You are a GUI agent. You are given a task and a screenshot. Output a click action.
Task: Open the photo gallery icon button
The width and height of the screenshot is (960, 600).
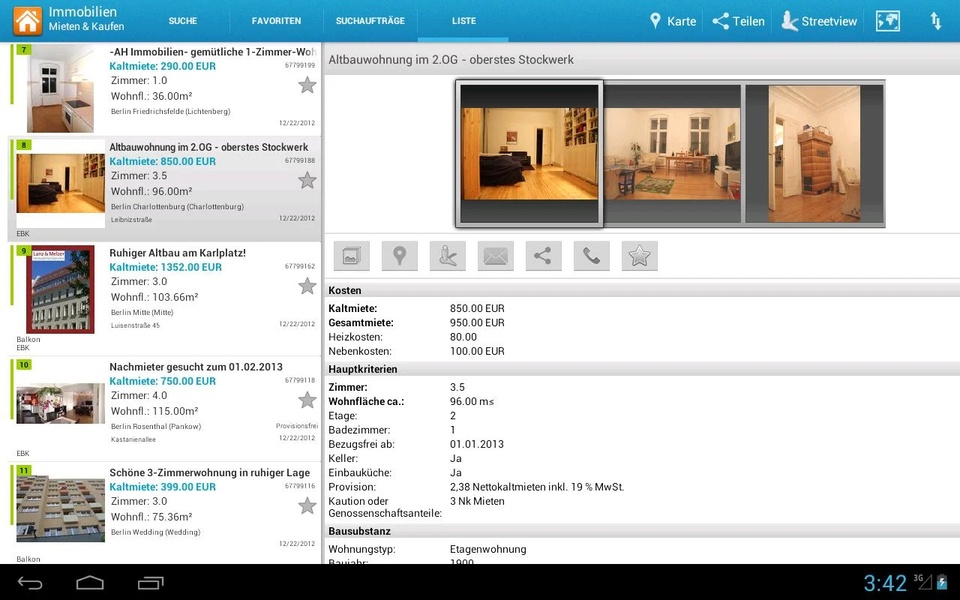[x=351, y=256]
